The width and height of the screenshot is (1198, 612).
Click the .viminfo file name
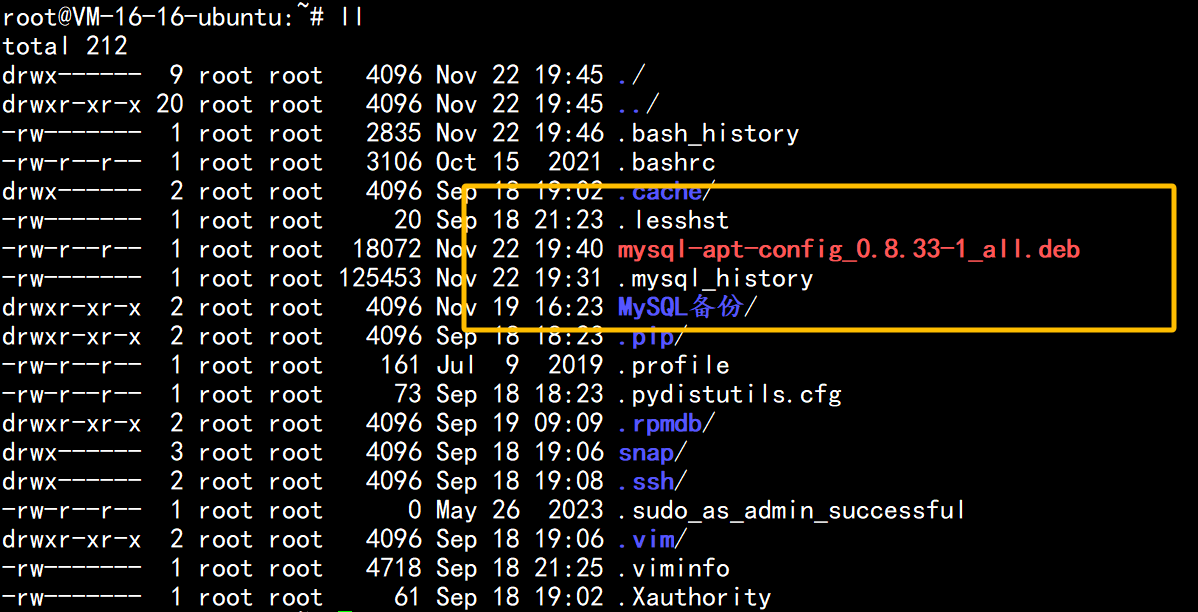(x=673, y=568)
